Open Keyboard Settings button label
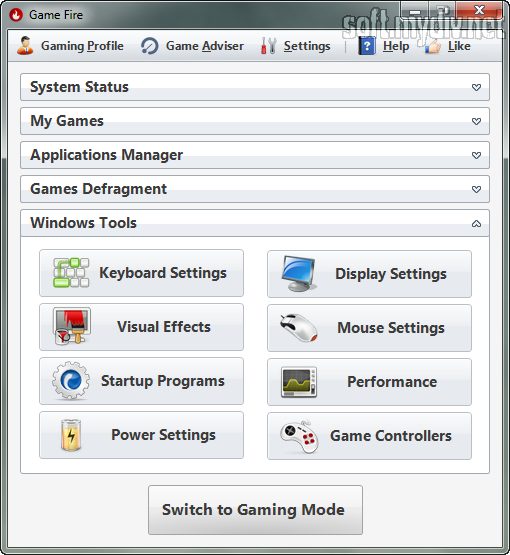 [163, 273]
